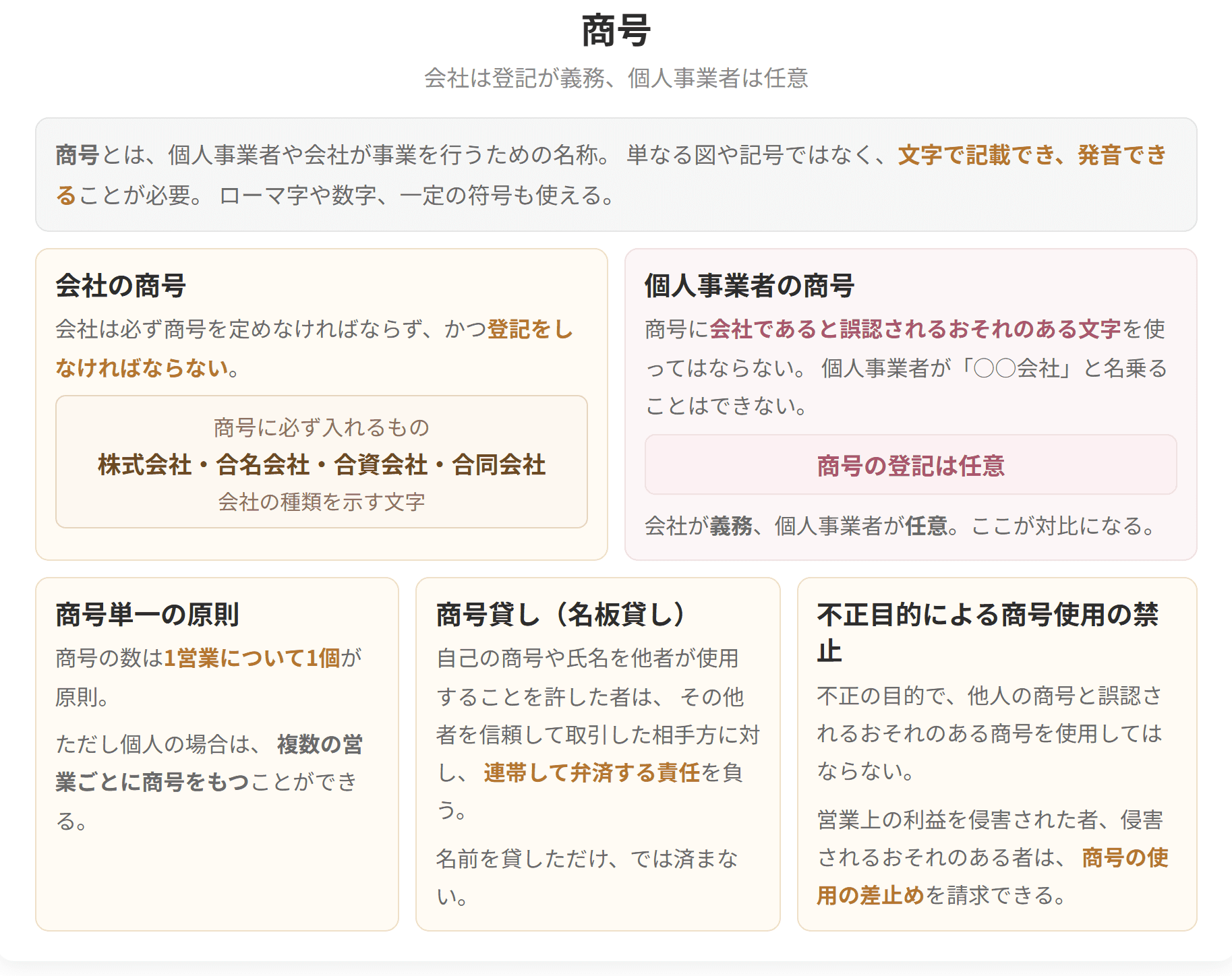
Task: Click the phrase 「○○会社」と名乗る
Action: pos(1063,368)
